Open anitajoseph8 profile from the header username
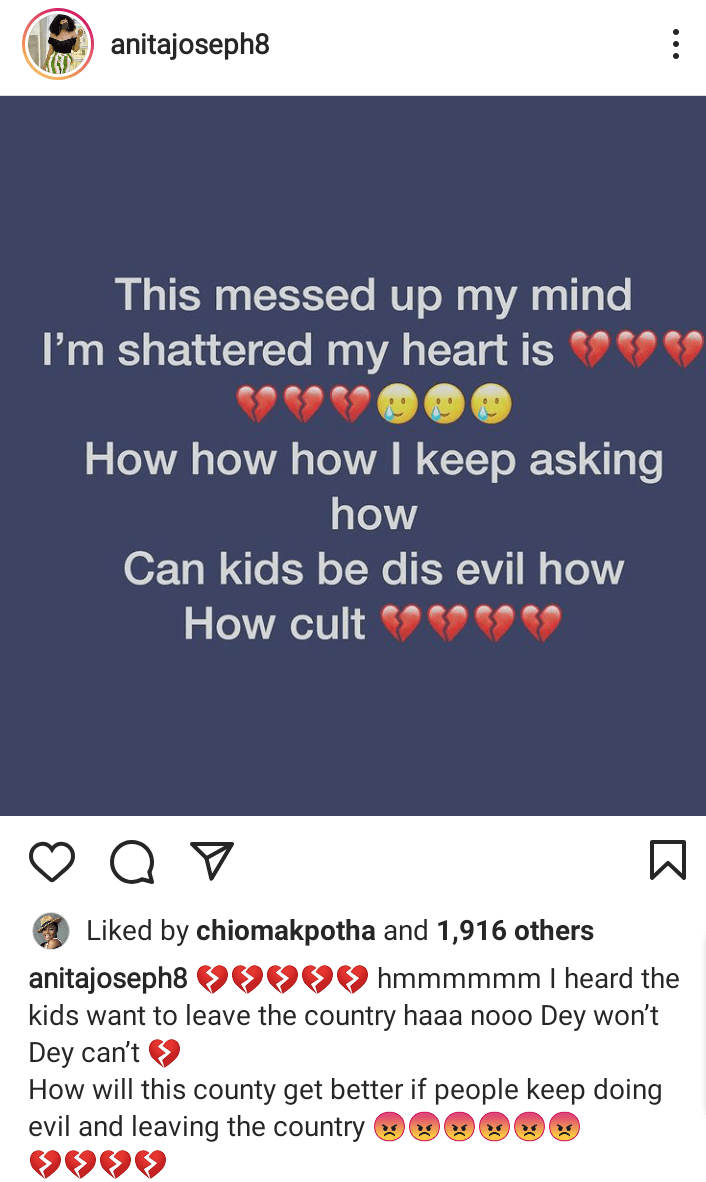 [x=190, y=44]
